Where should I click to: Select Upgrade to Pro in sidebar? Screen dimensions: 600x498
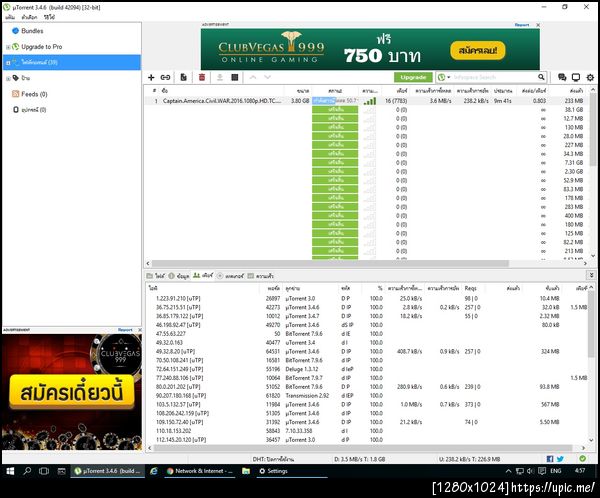(x=42, y=47)
